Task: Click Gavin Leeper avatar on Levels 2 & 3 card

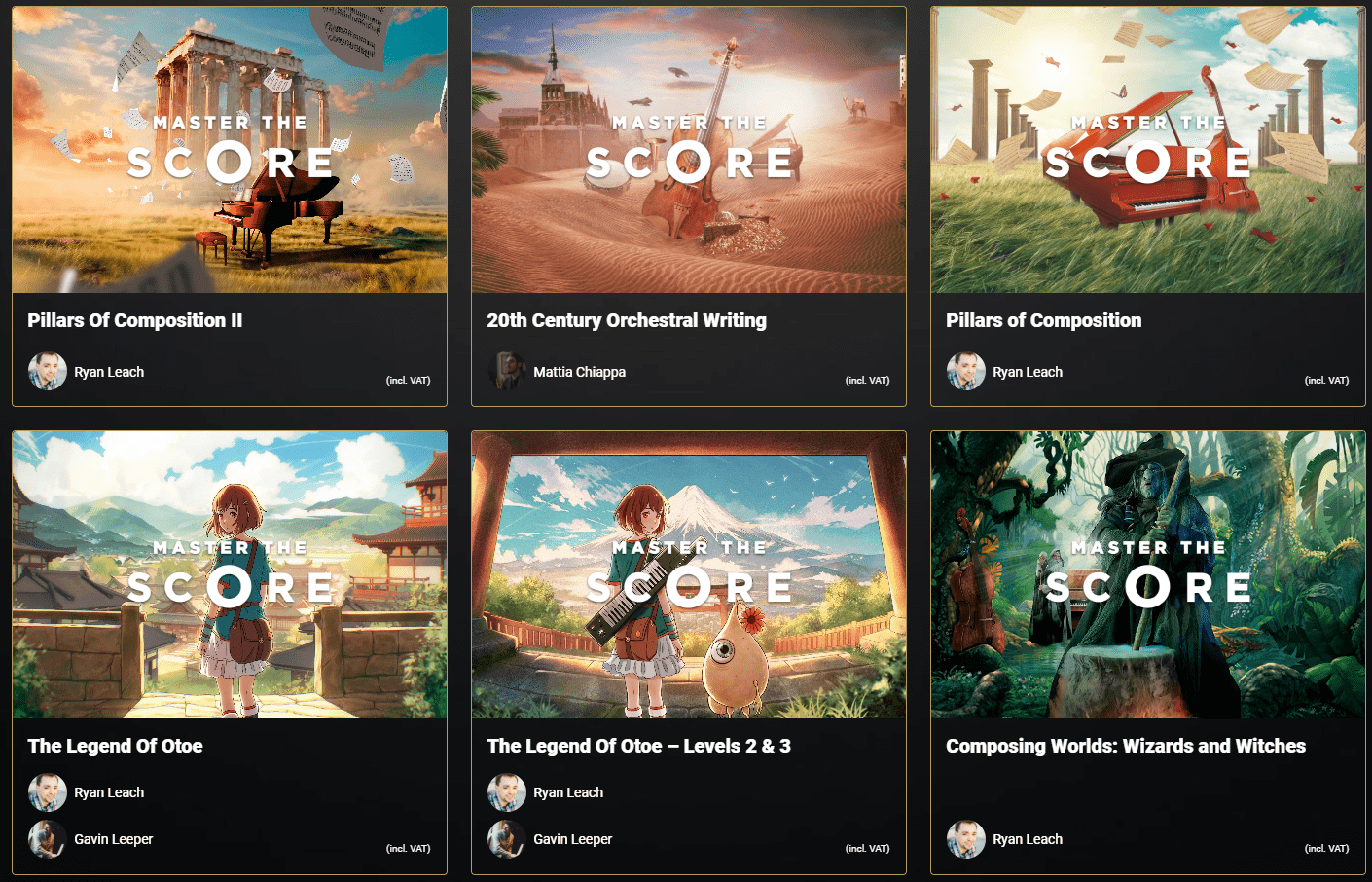Action: [x=507, y=839]
